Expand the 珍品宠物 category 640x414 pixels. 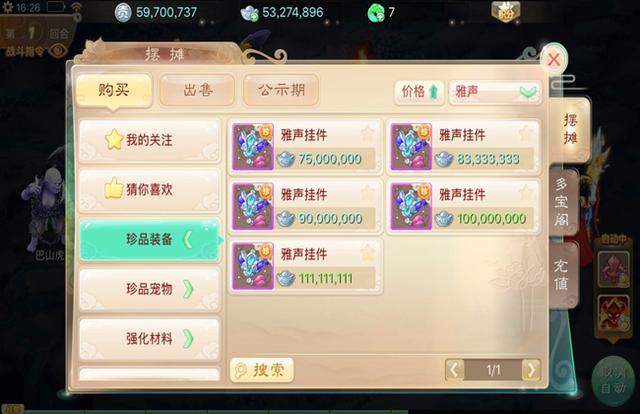(x=150, y=289)
